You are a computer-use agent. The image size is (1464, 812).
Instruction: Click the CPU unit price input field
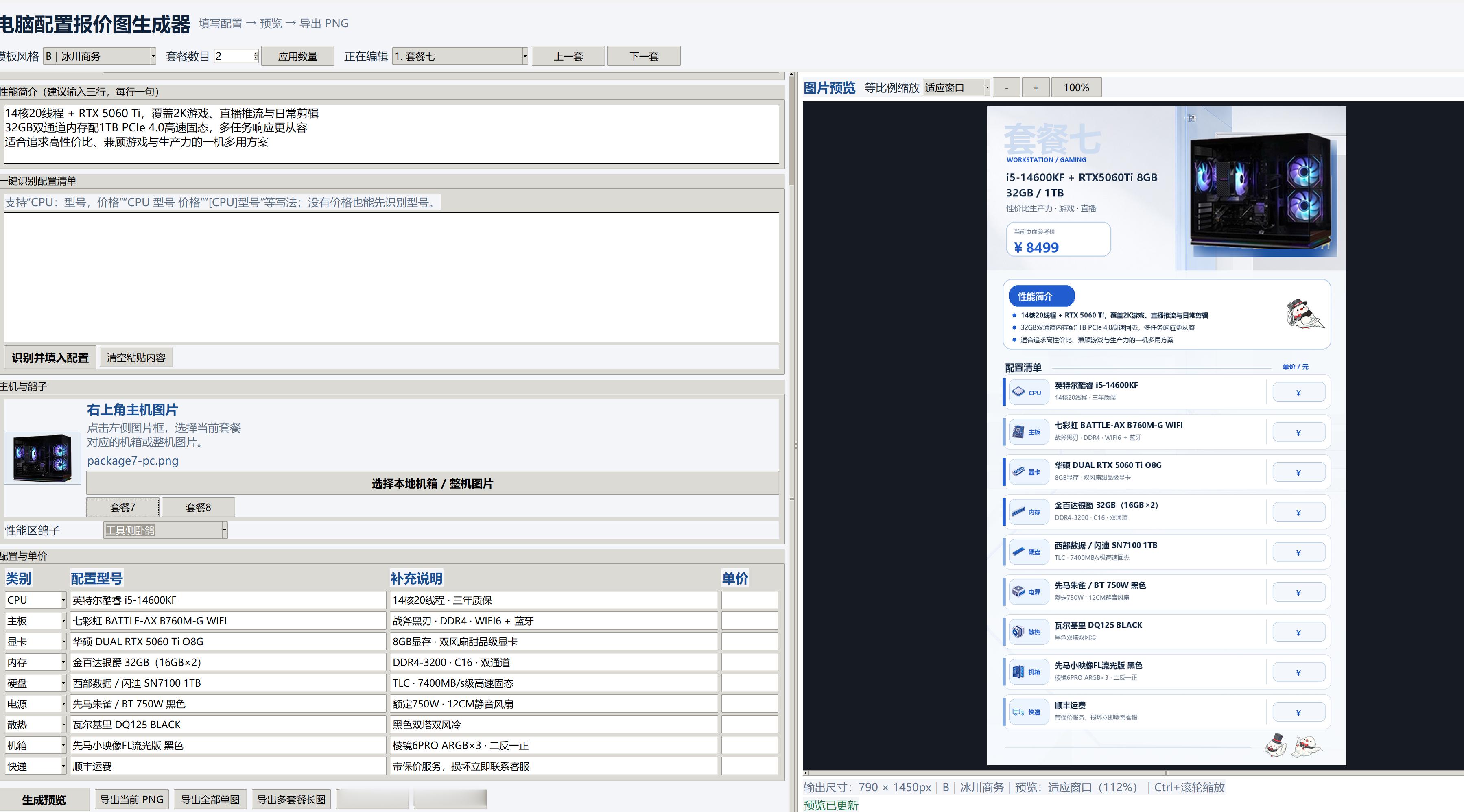coord(749,600)
